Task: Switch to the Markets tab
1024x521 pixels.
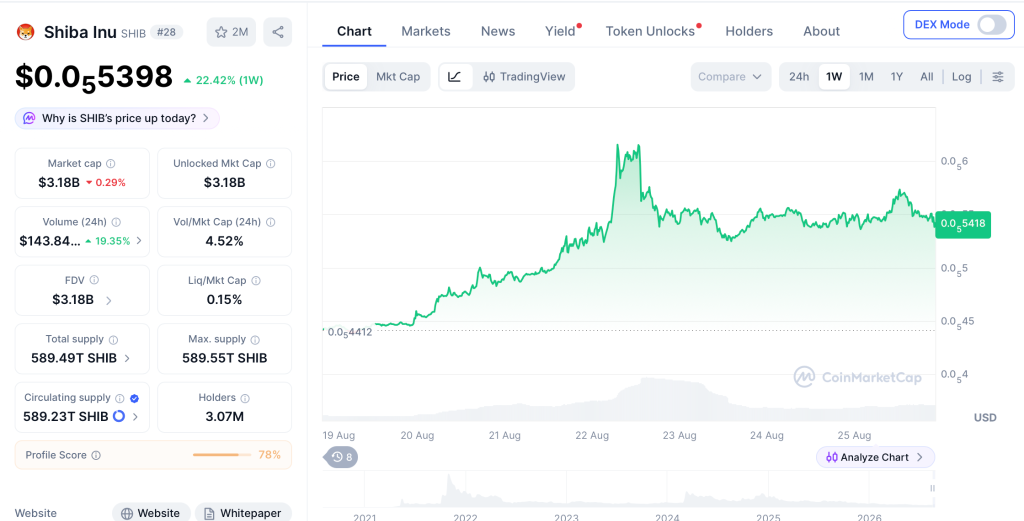Action: (426, 31)
